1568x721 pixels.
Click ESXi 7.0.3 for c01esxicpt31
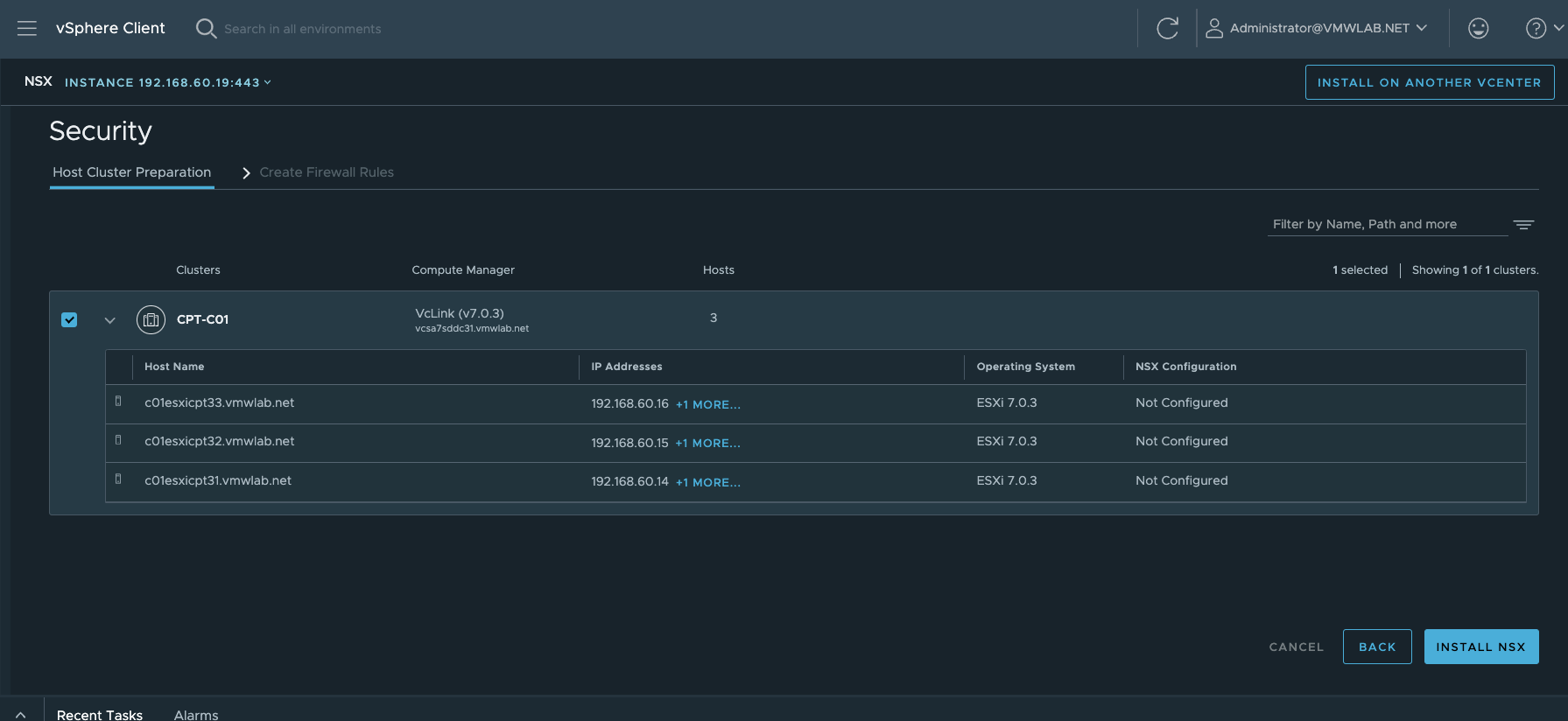pyautogui.click(x=1007, y=480)
